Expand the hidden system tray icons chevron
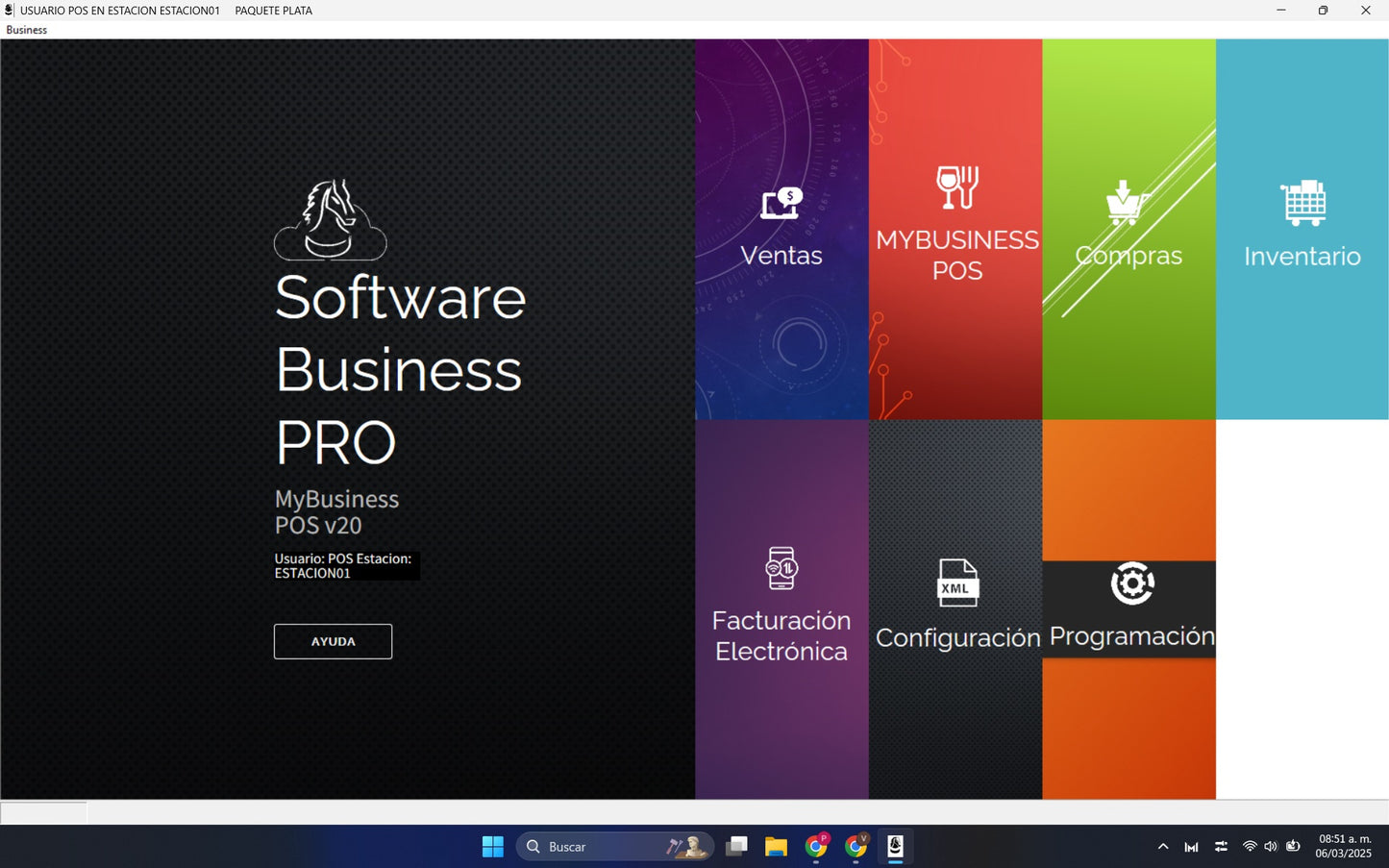1389x868 pixels. pos(1163,847)
